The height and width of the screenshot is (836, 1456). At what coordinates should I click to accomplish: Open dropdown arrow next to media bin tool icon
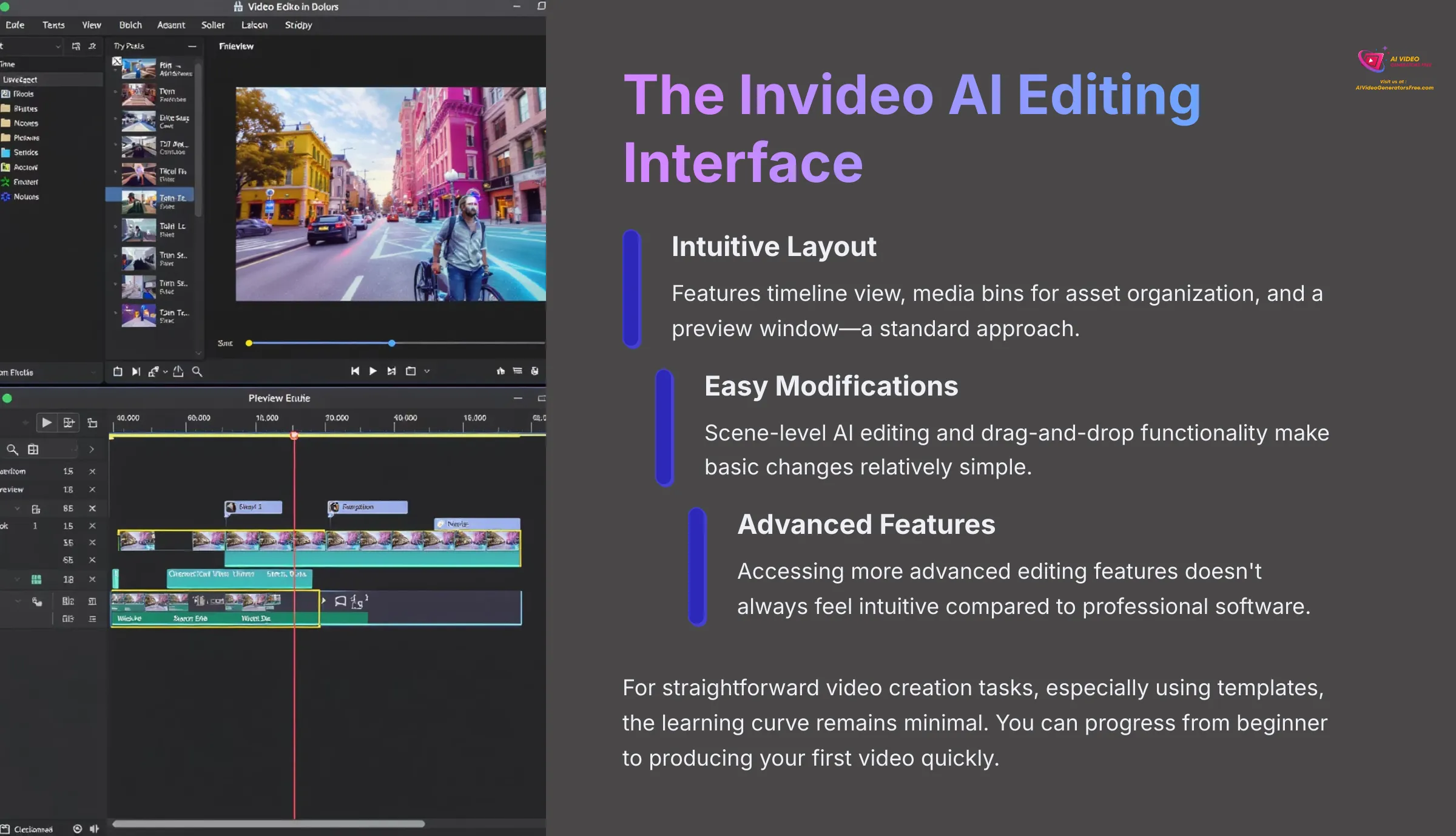point(165,372)
